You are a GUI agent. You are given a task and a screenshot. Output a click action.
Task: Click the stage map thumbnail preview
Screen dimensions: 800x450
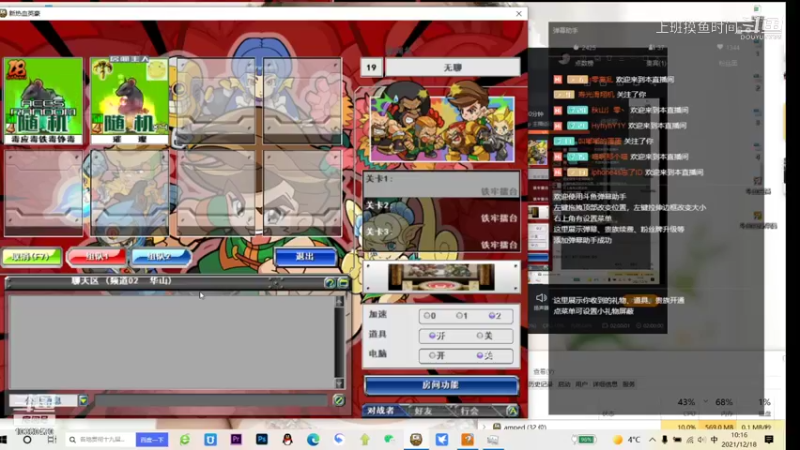coord(441,277)
